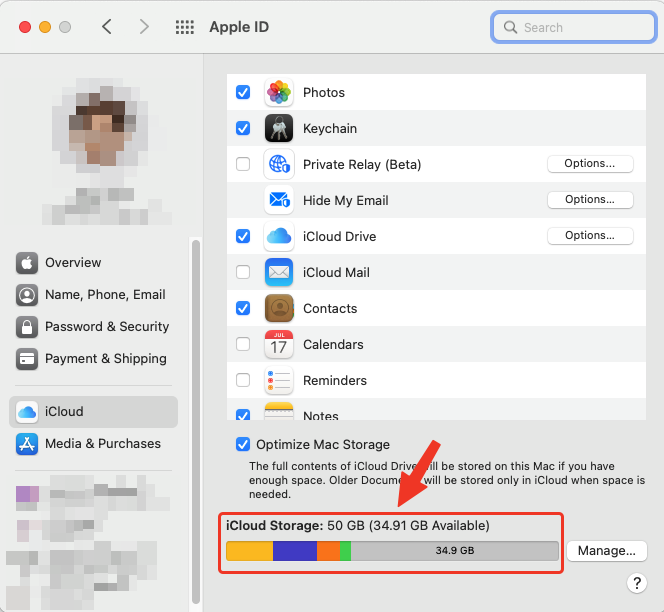Click the Manage... storage button

606,551
